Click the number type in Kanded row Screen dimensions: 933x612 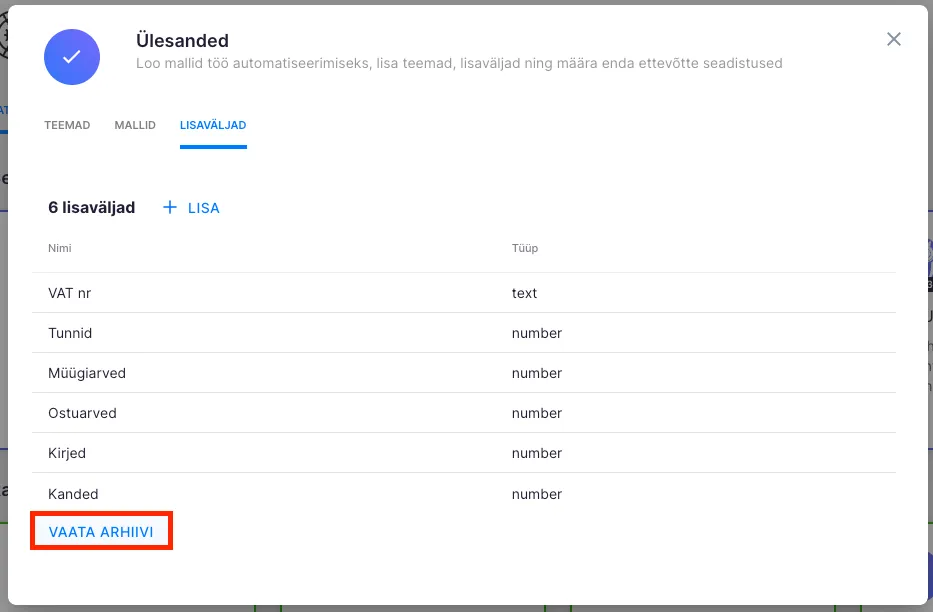pos(537,494)
